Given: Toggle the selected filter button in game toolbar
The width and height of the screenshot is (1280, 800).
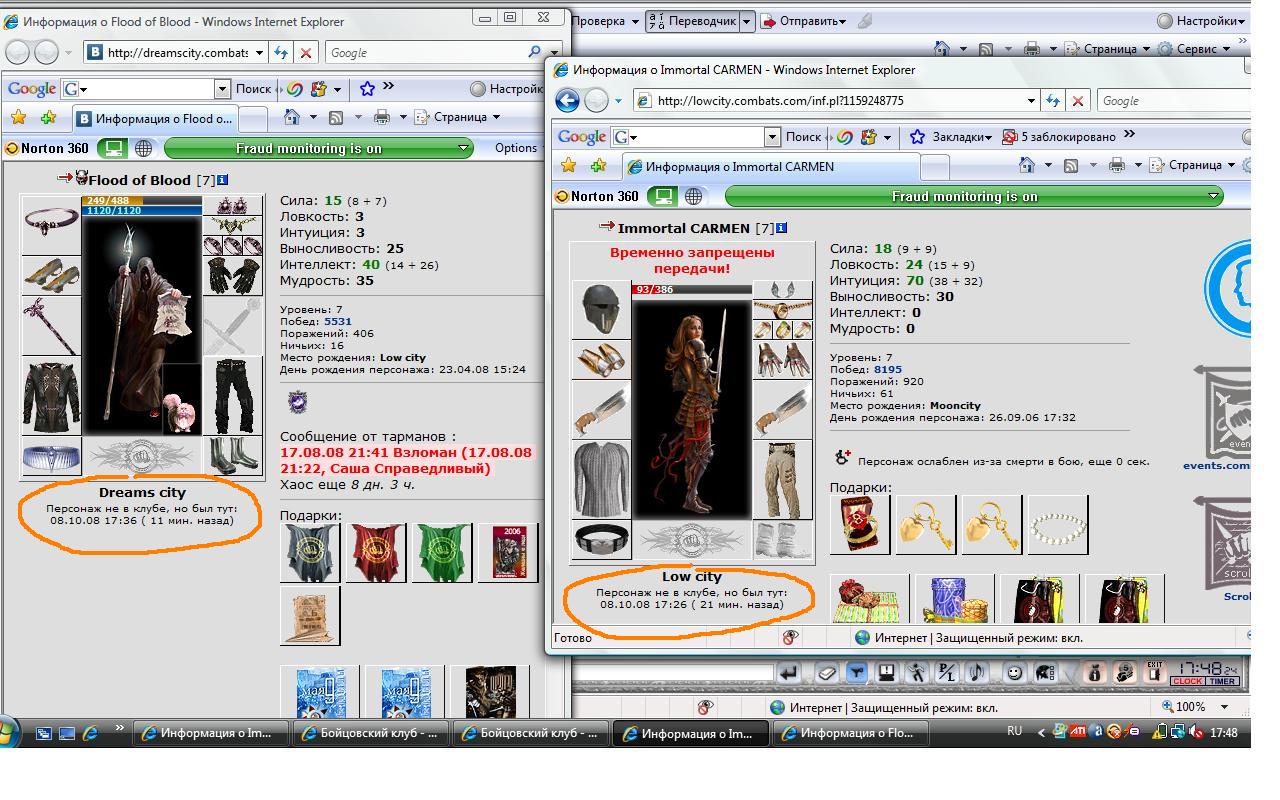Looking at the screenshot, I should pyautogui.click(x=856, y=673).
